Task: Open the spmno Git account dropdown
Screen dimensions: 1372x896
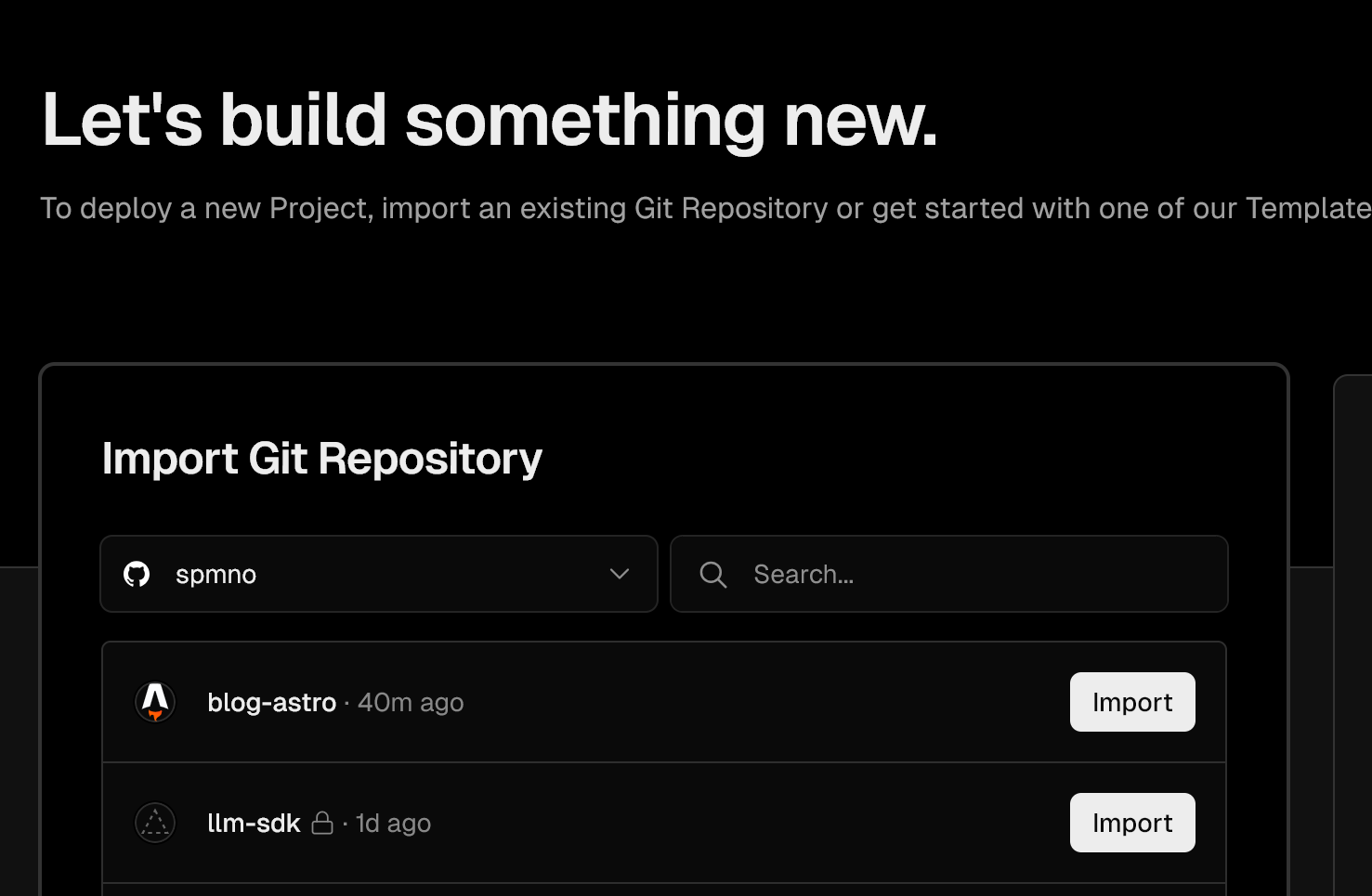Action: [x=379, y=574]
